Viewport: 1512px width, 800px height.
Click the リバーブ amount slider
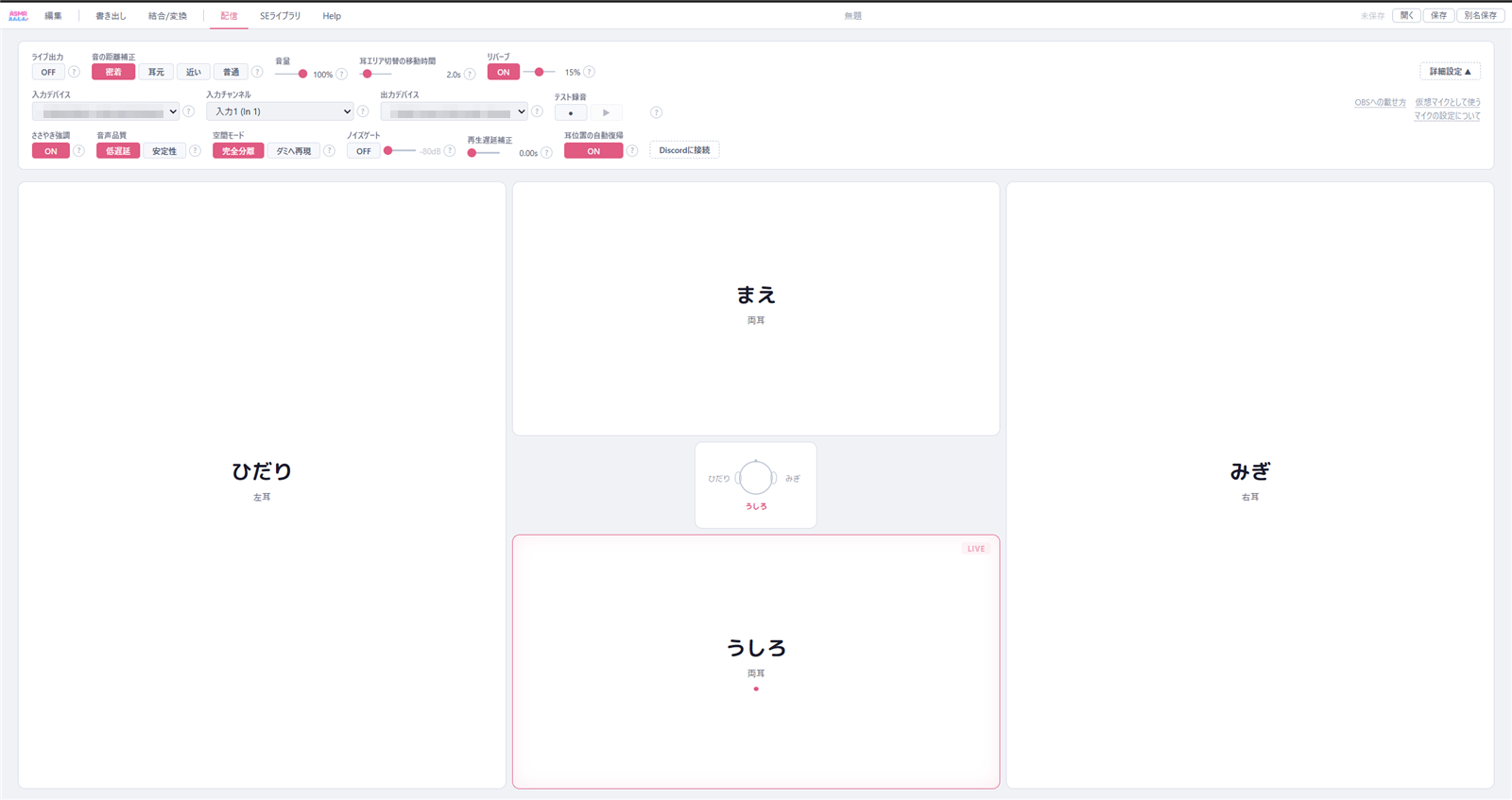click(541, 72)
